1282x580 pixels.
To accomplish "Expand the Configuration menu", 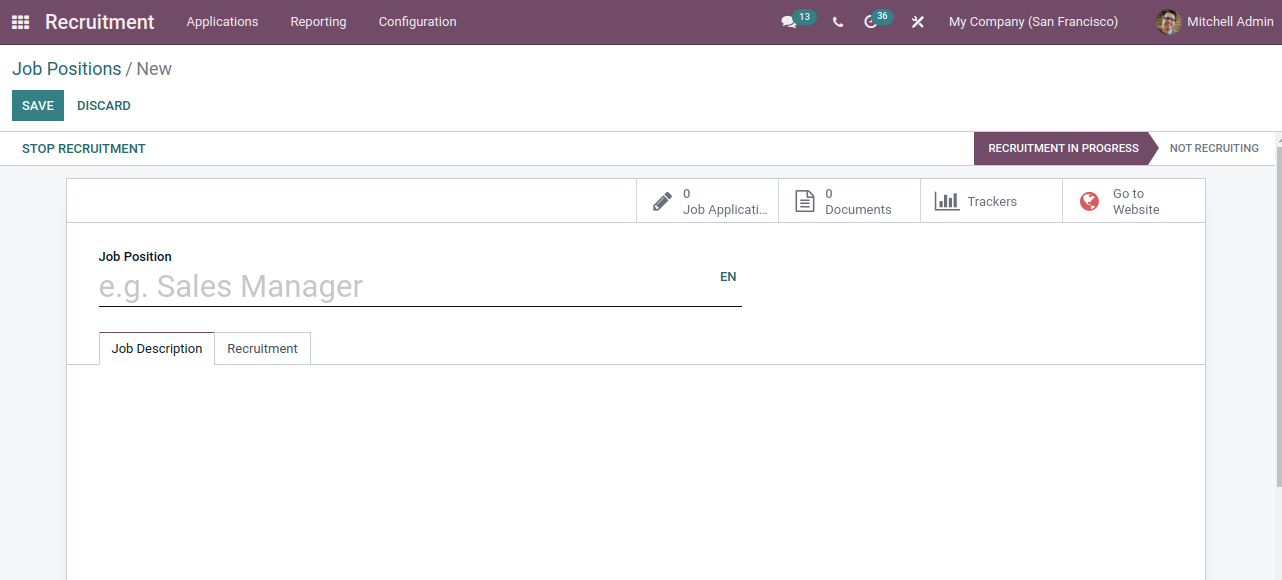I will (417, 22).
